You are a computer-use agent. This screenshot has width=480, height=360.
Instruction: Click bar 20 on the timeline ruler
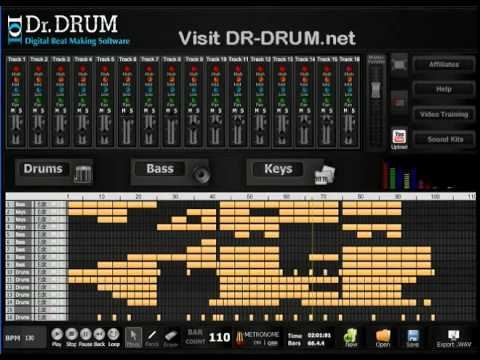(x=139, y=196)
